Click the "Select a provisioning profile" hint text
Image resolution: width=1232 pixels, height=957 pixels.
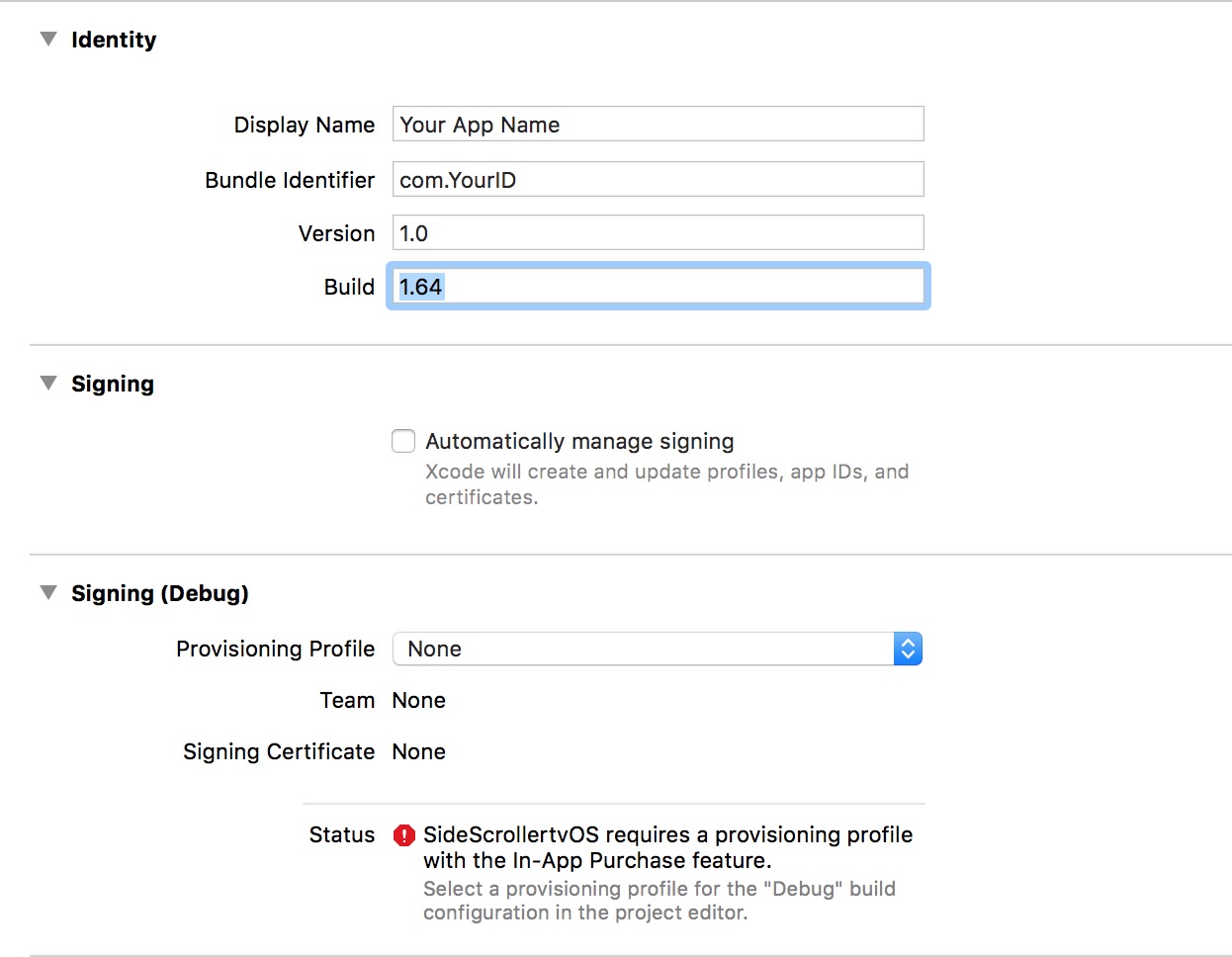(659, 901)
